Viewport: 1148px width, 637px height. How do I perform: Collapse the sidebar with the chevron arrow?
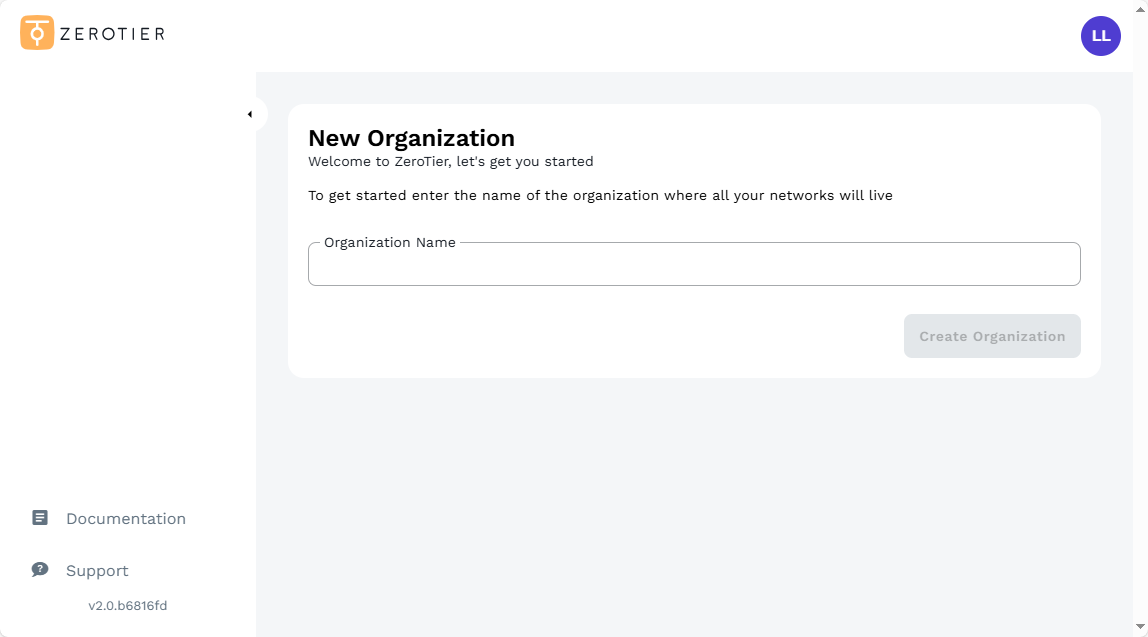pos(250,114)
